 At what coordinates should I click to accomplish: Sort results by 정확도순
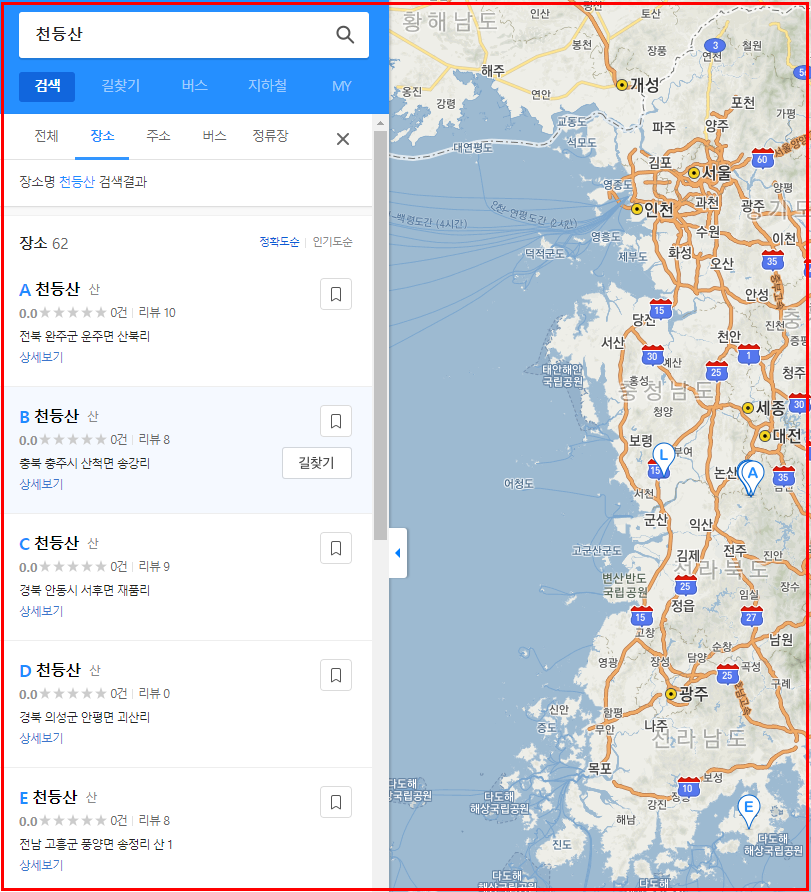[x=279, y=242]
